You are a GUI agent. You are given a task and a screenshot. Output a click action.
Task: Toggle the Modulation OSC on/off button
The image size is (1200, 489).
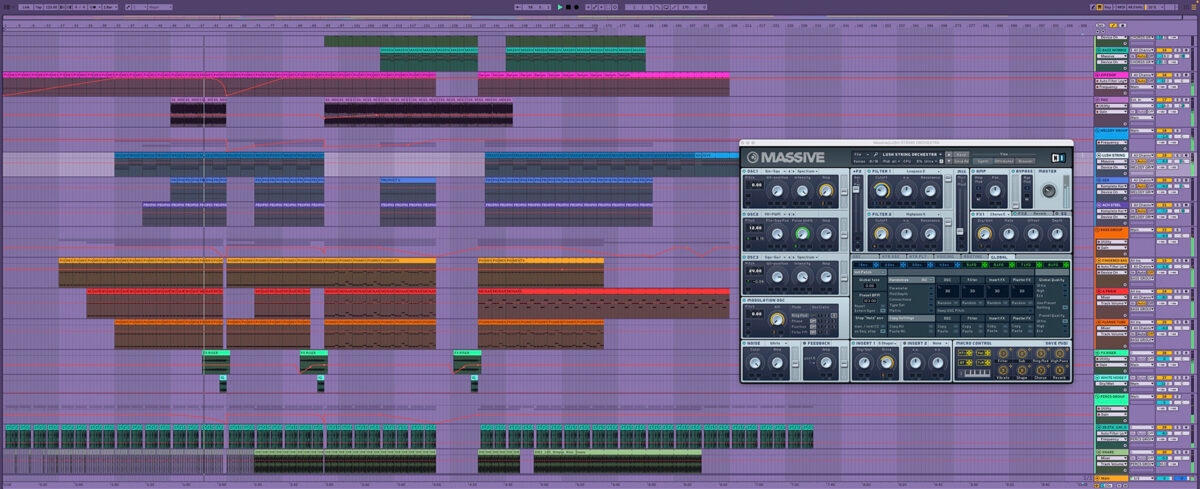pos(744,300)
